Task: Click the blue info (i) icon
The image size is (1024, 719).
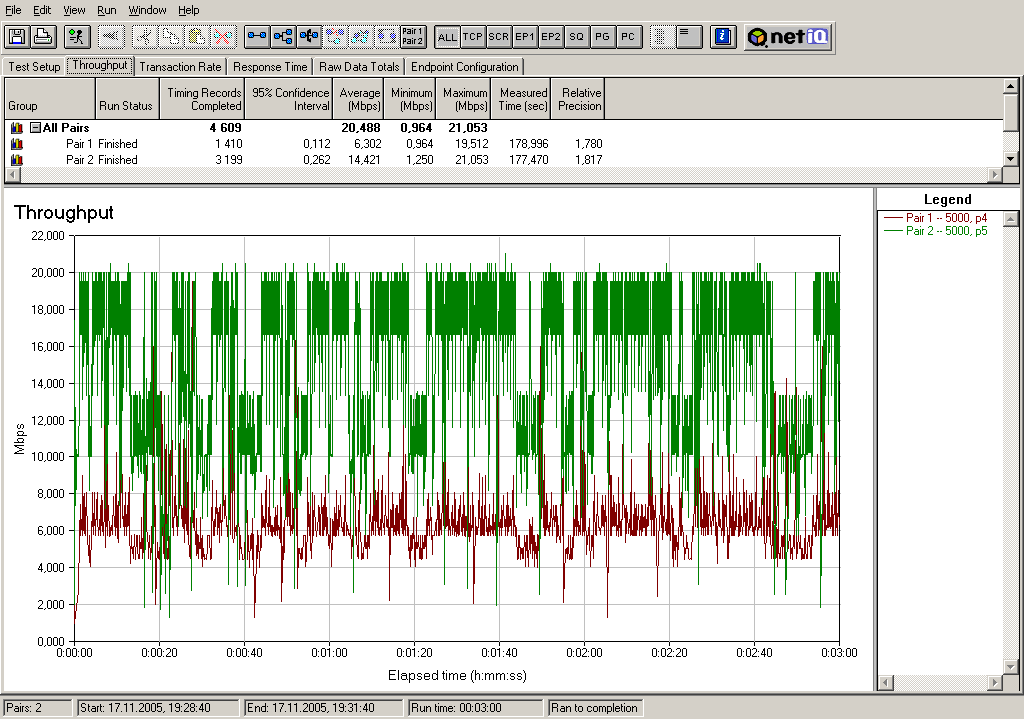Action: tap(723, 37)
